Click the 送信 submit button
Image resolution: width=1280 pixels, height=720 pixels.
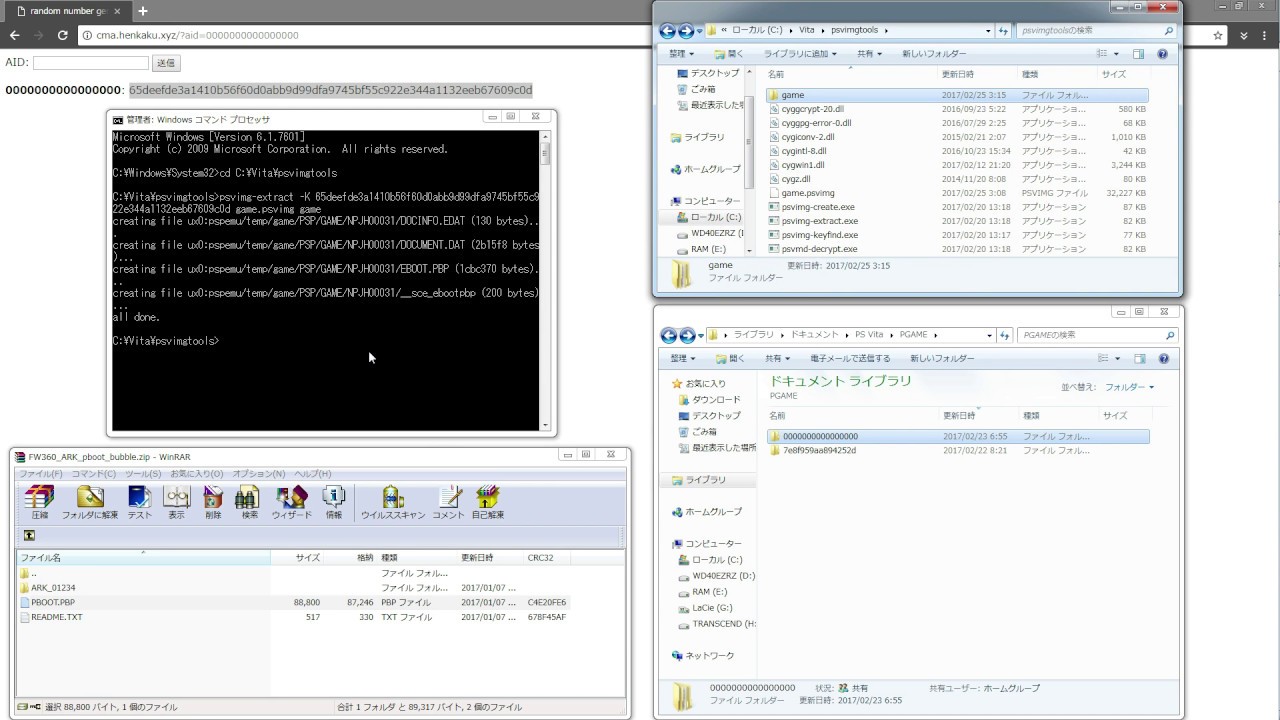pyautogui.click(x=166, y=63)
